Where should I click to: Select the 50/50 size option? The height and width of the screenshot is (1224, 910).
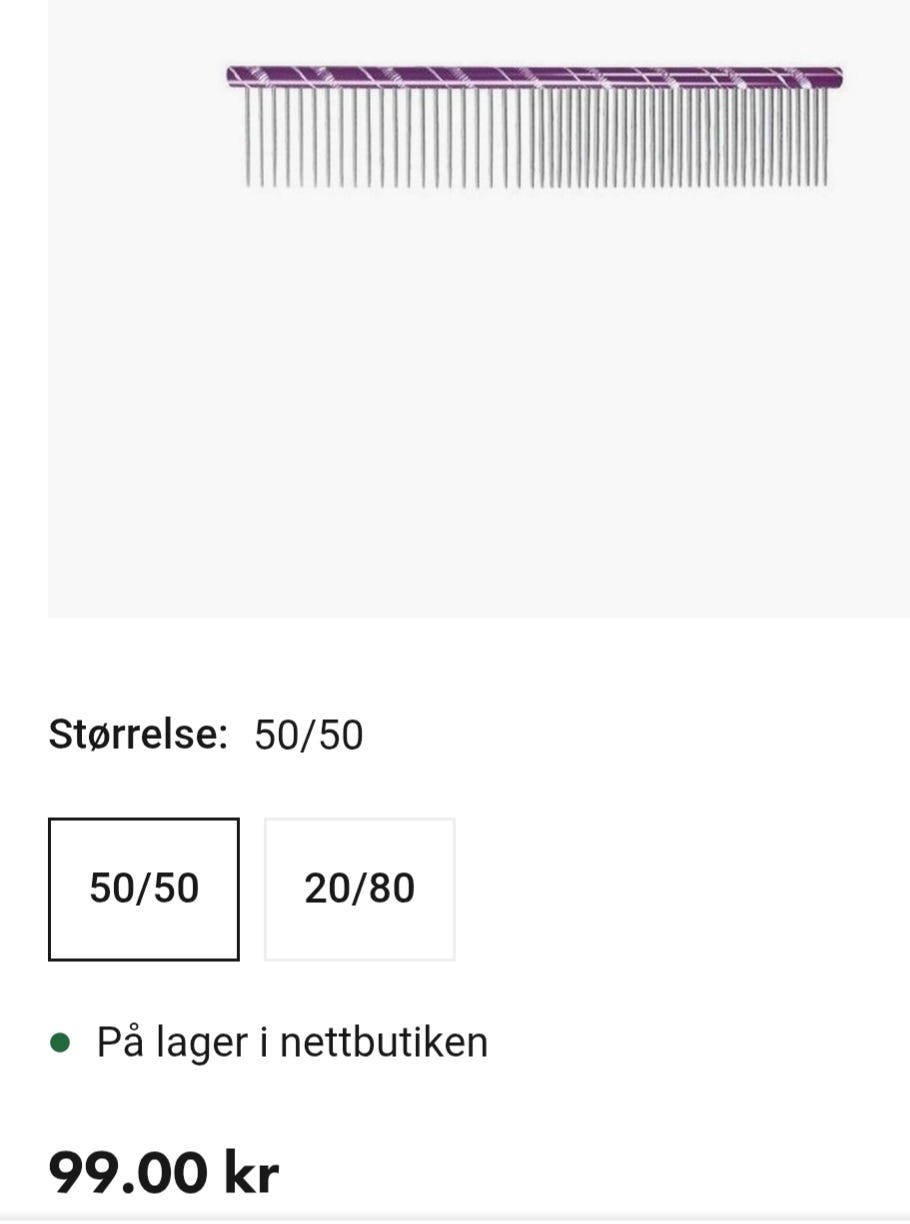(143, 888)
